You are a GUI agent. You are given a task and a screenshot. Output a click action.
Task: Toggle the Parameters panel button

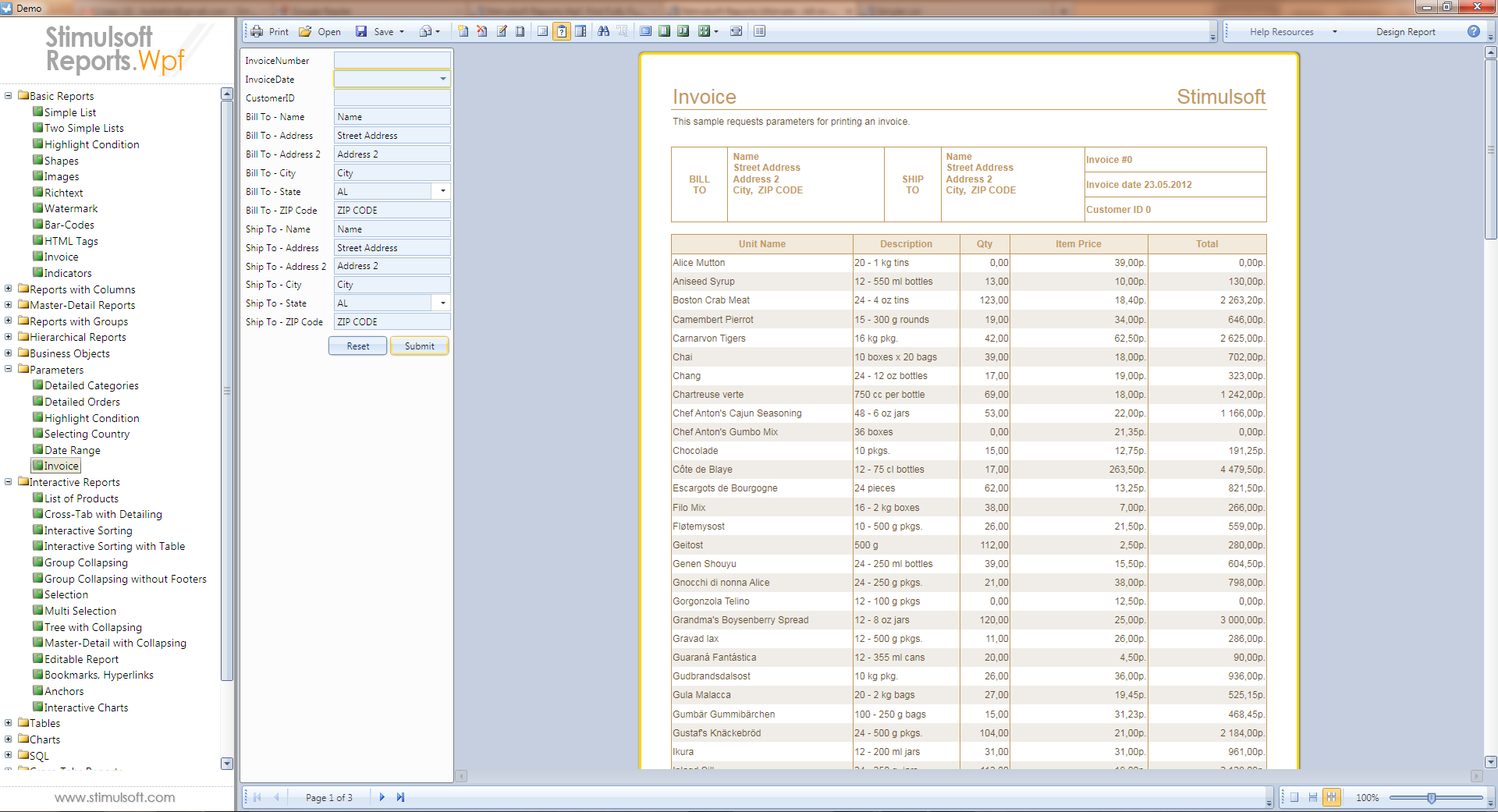(562, 32)
